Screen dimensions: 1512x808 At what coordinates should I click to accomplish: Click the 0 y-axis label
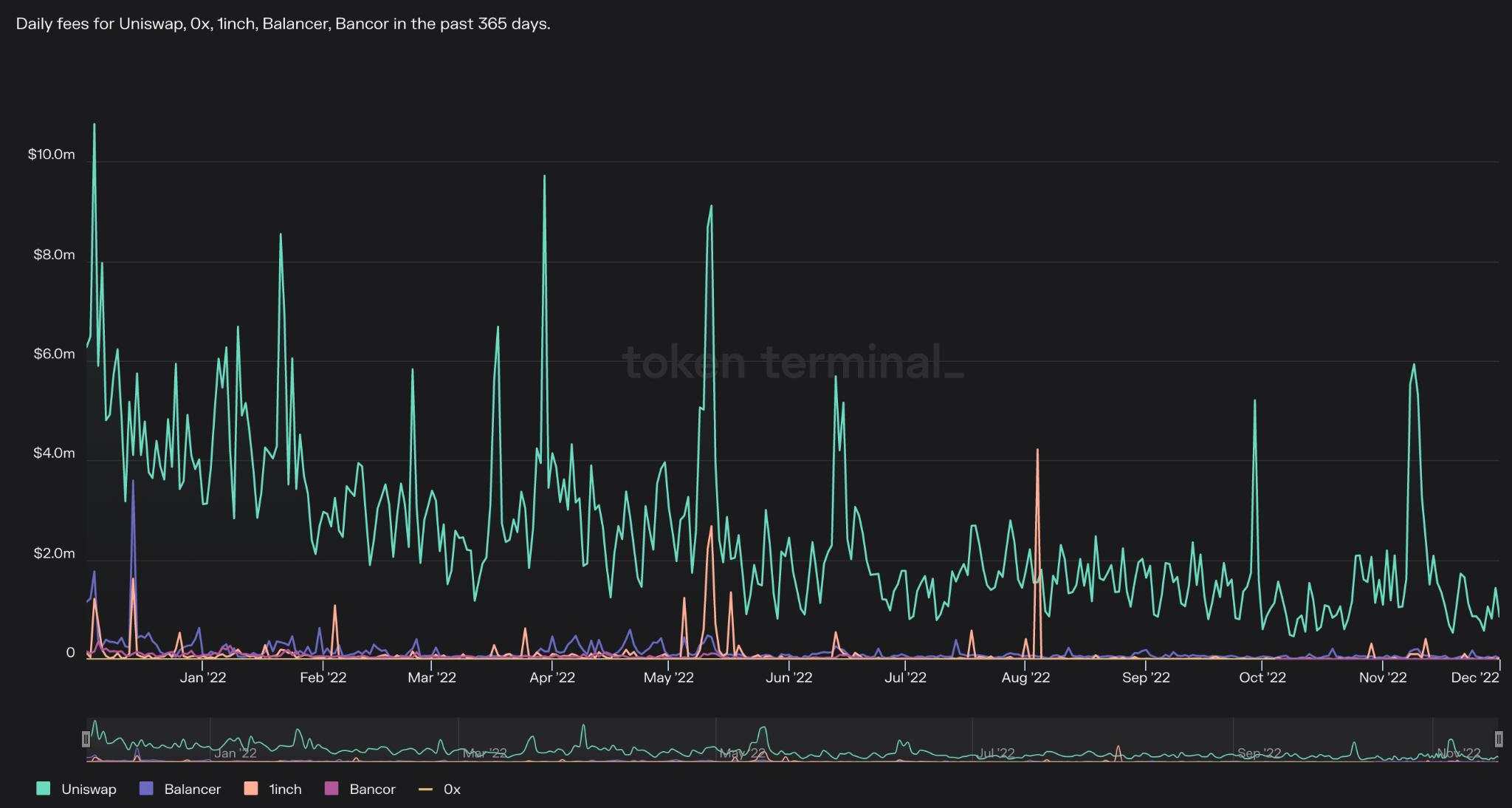click(x=70, y=653)
